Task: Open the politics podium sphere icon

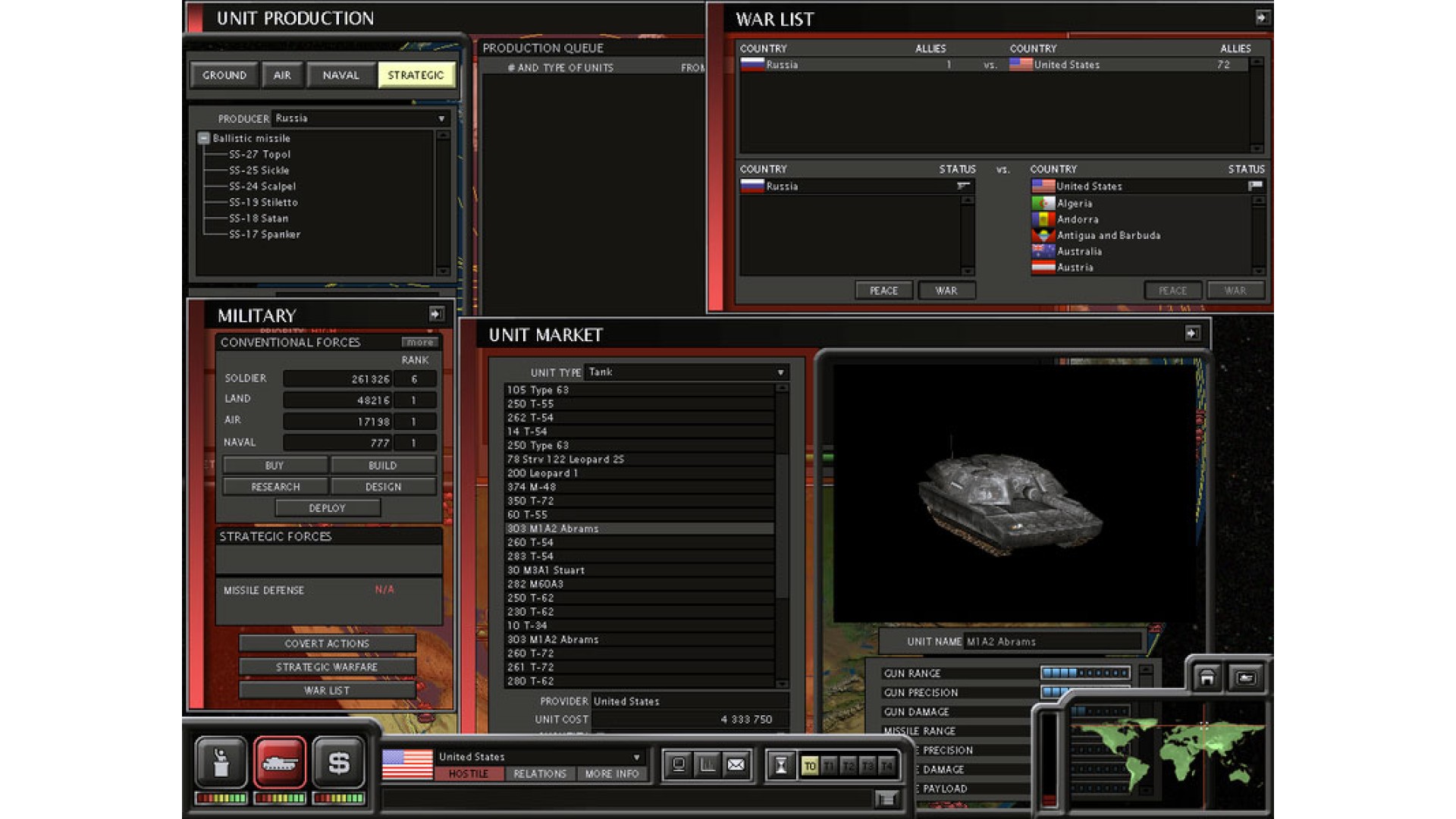Action: point(221,762)
